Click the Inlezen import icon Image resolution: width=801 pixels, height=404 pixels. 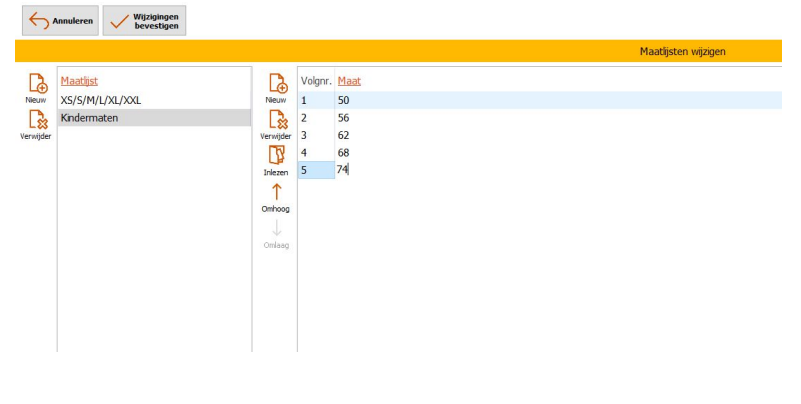[276, 158]
